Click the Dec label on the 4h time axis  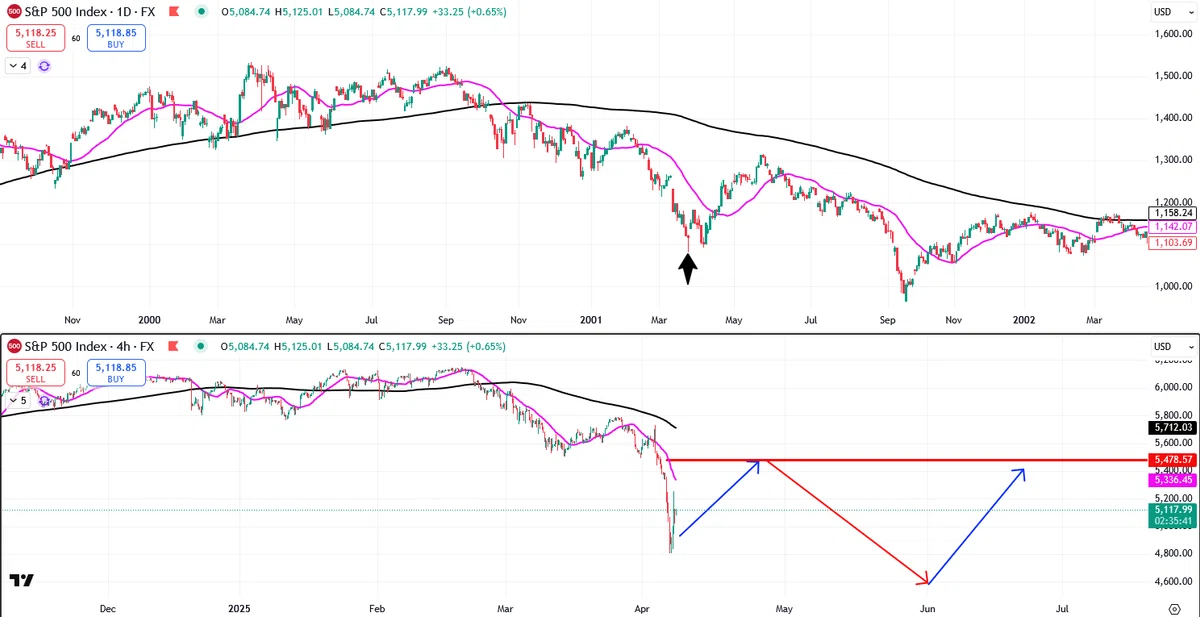click(108, 607)
